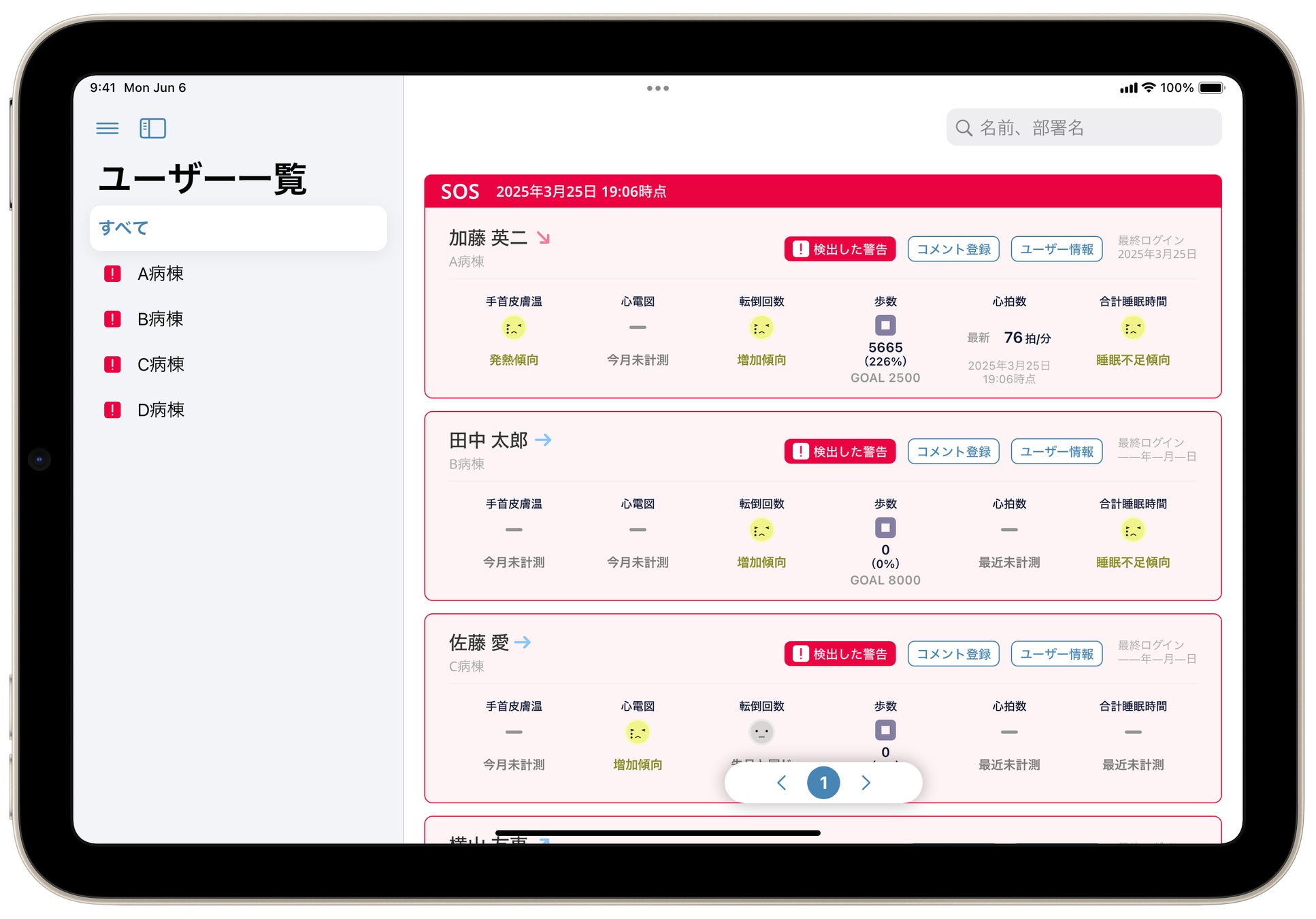Open A病棟 in the sidebar
Screen dimensions: 1316x919
click(161, 274)
